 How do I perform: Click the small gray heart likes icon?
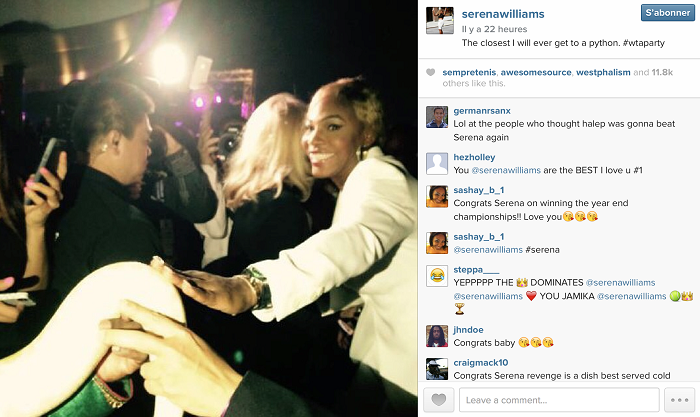pyautogui.click(x=430, y=72)
